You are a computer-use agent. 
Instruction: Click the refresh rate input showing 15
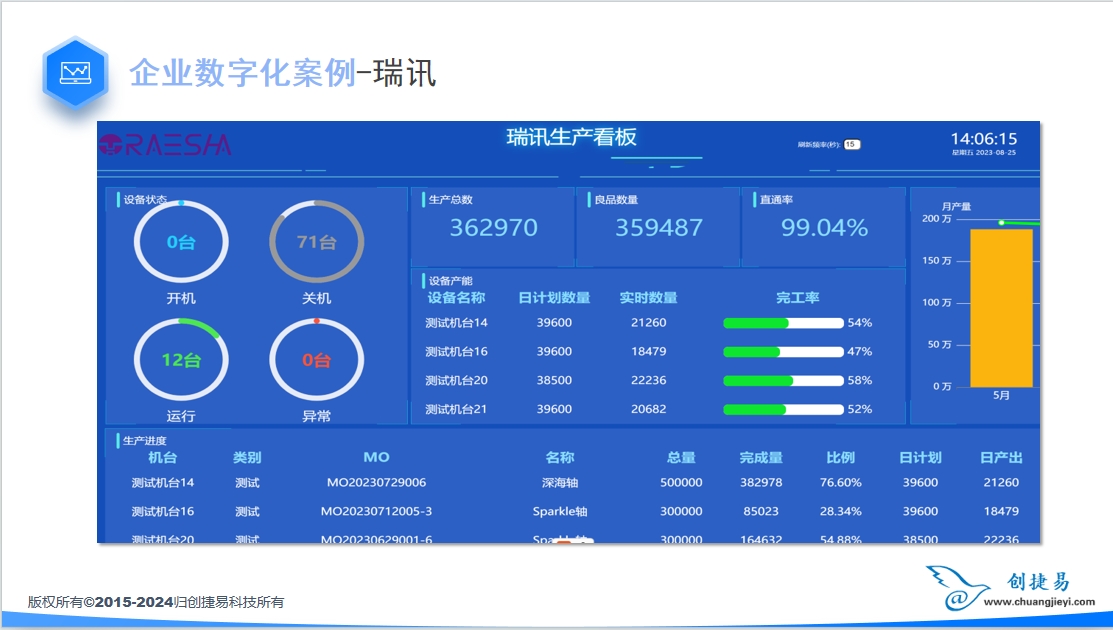(851, 144)
